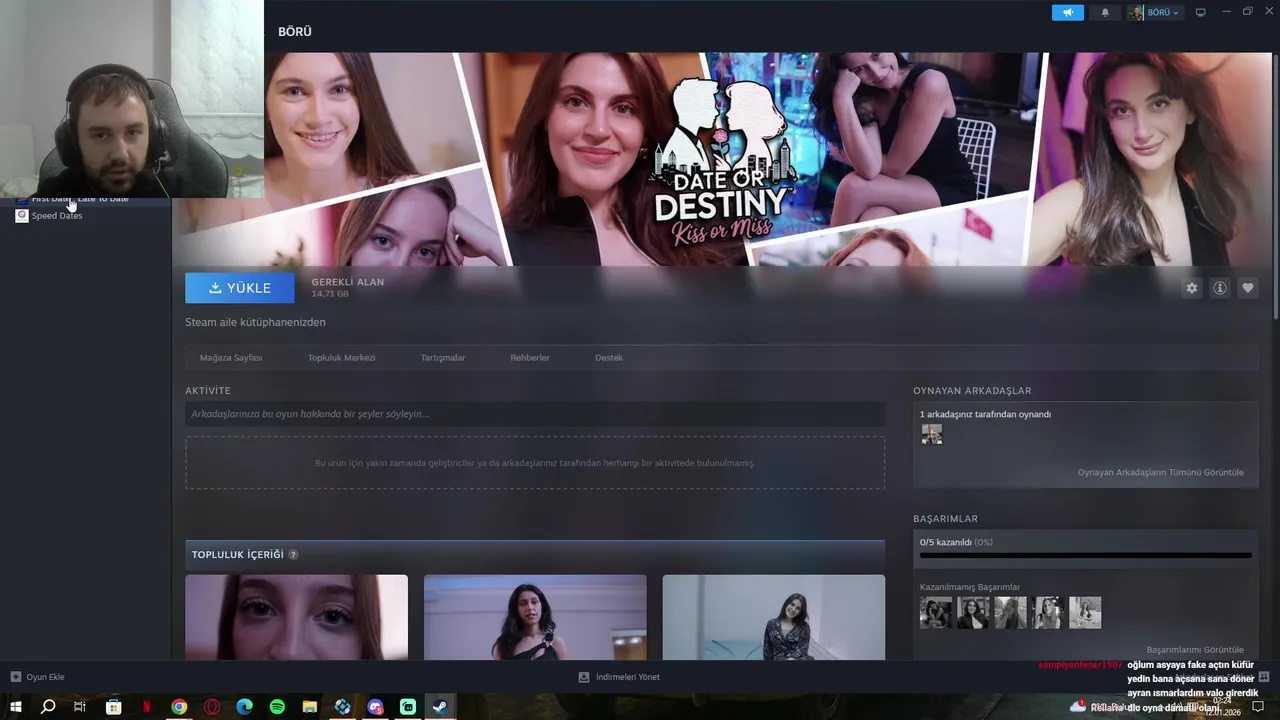
Task: Open the Mağaza Sayfası tab
Action: [231, 357]
